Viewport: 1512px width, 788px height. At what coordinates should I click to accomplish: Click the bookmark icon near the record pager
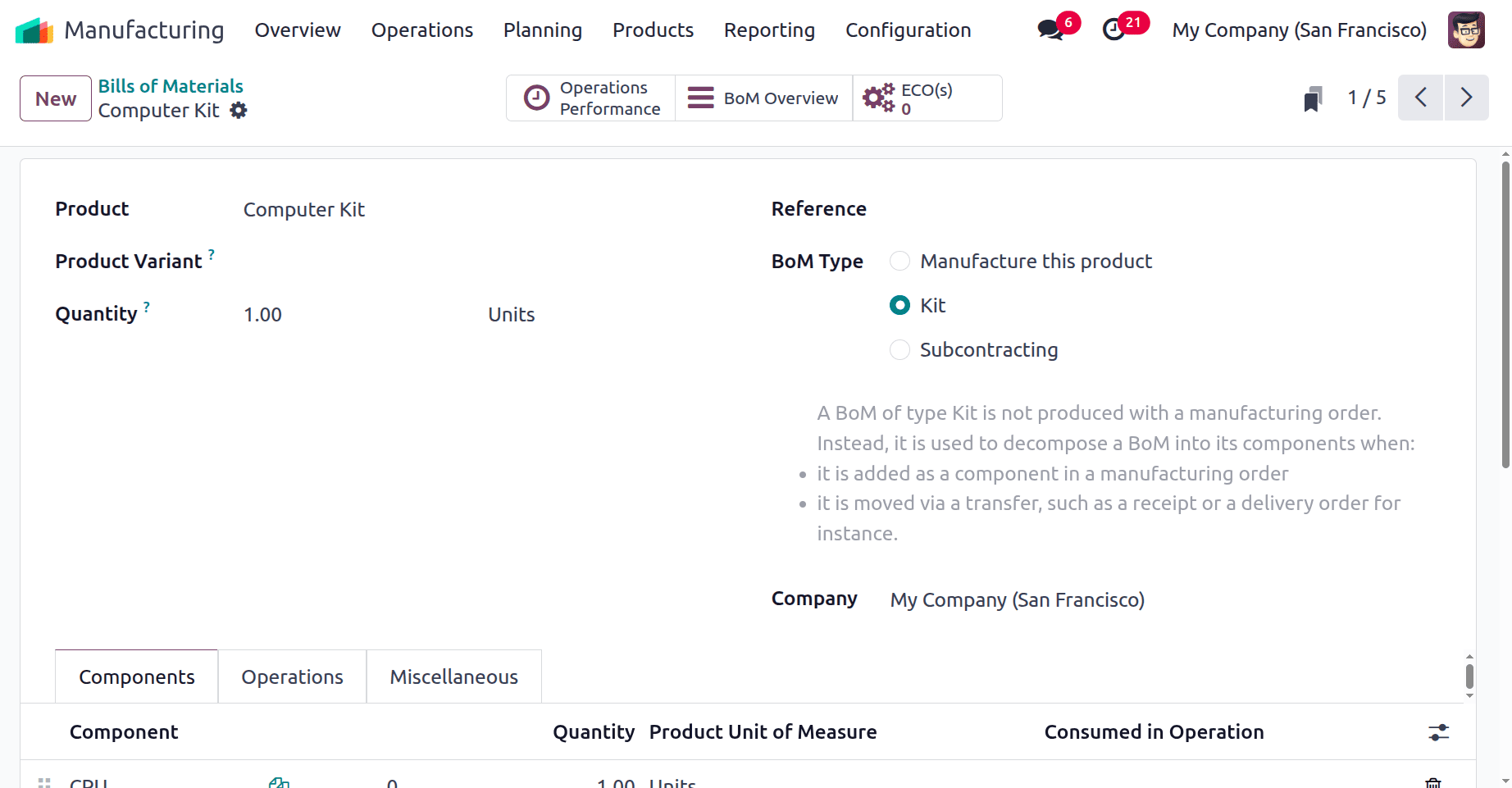click(x=1313, y=98)
